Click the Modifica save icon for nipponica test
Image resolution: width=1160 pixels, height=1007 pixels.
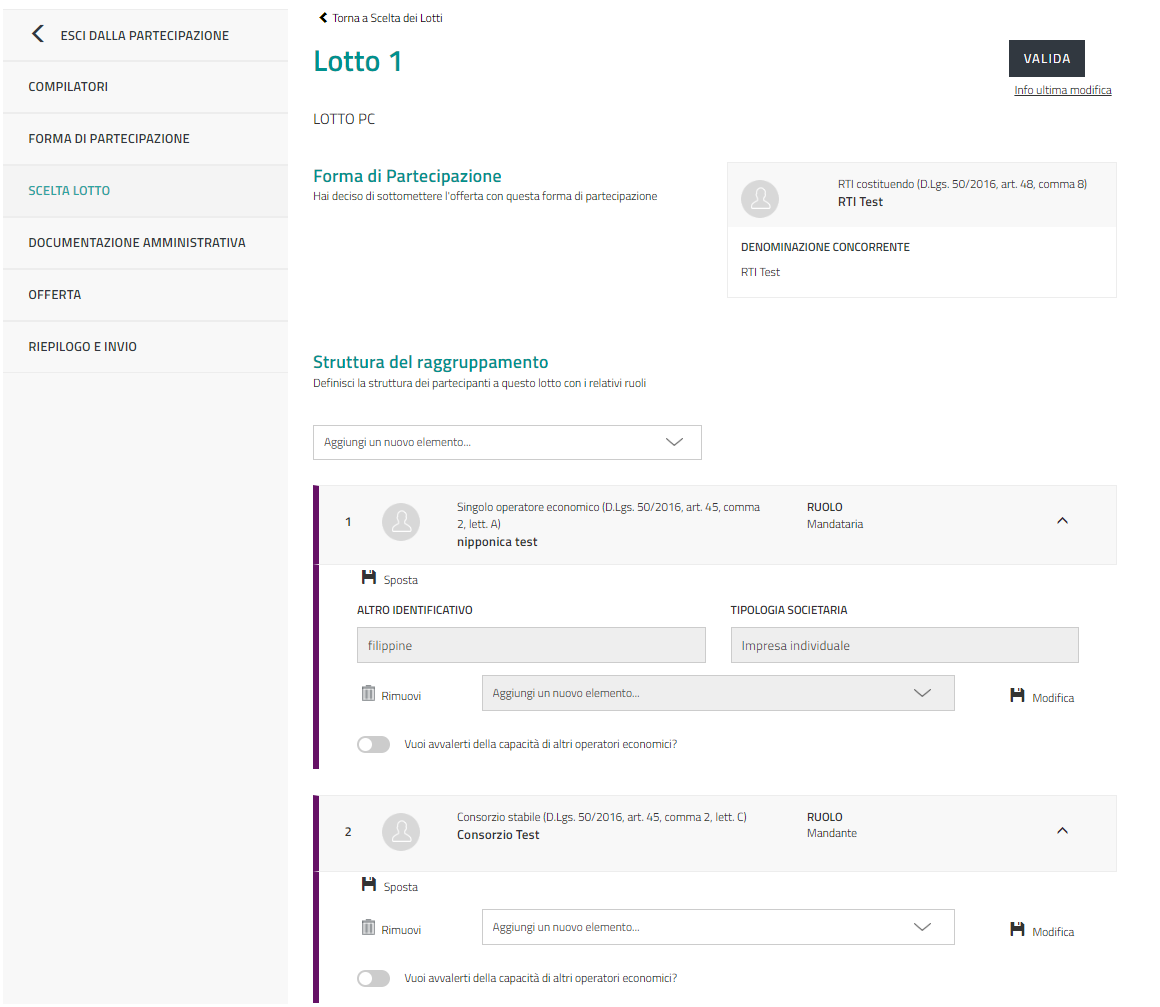click(1017, 696)
